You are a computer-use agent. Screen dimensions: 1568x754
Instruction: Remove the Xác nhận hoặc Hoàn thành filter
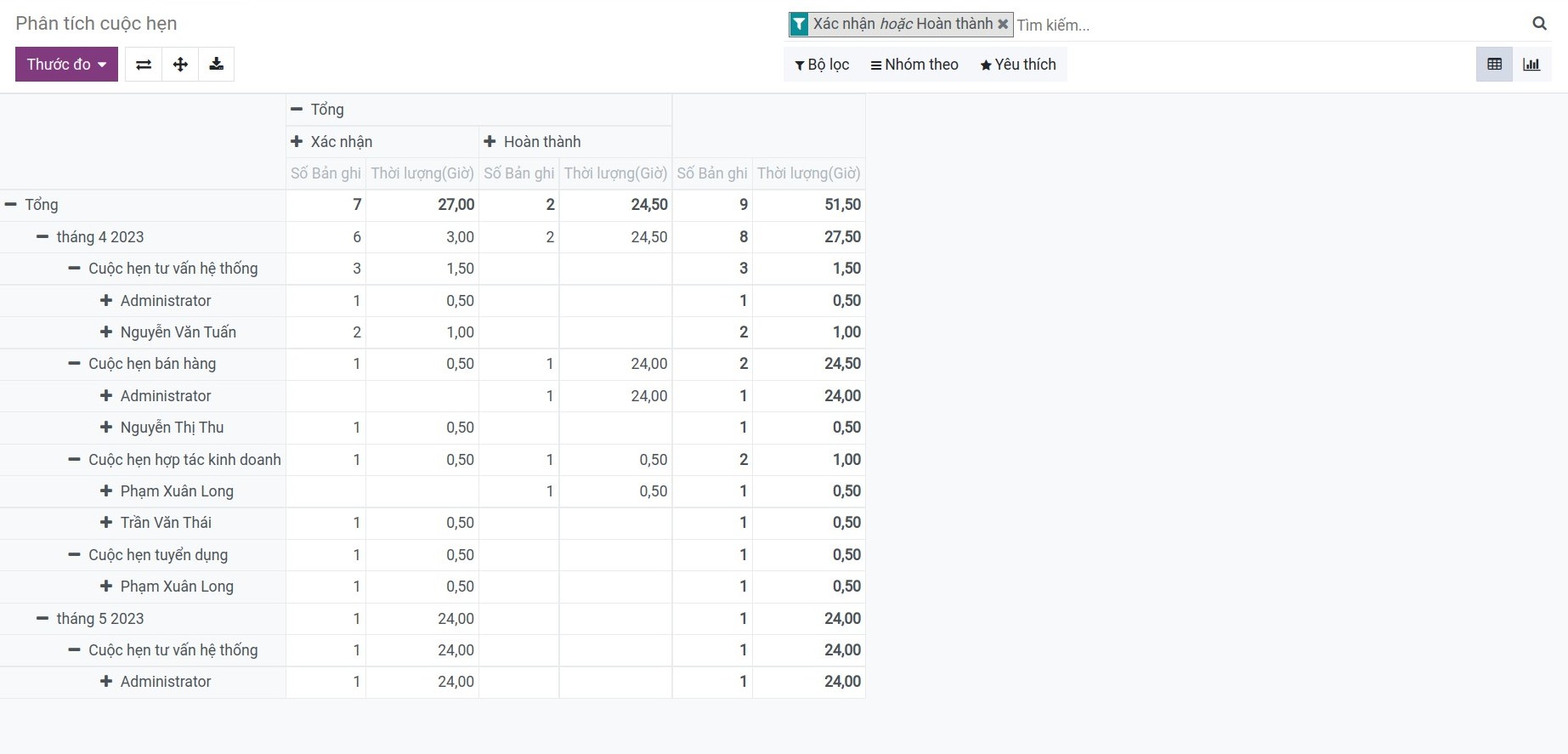tap(1003, 24)
